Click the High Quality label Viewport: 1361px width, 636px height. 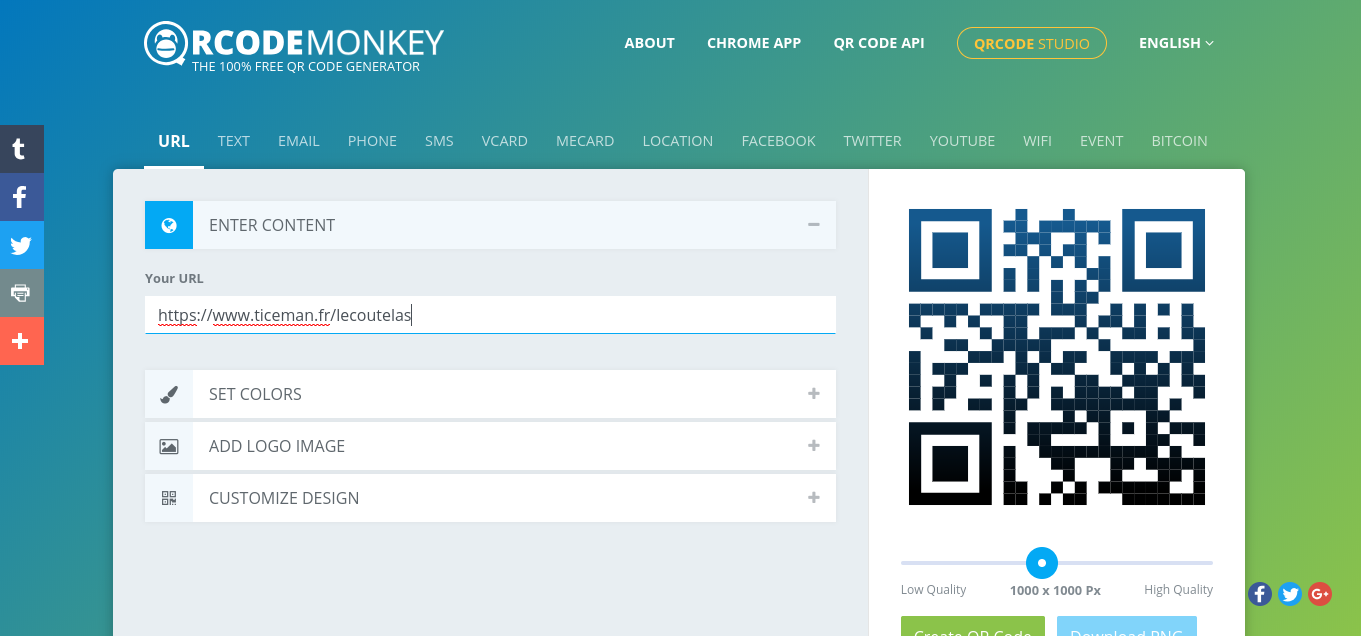[1179, 590]
